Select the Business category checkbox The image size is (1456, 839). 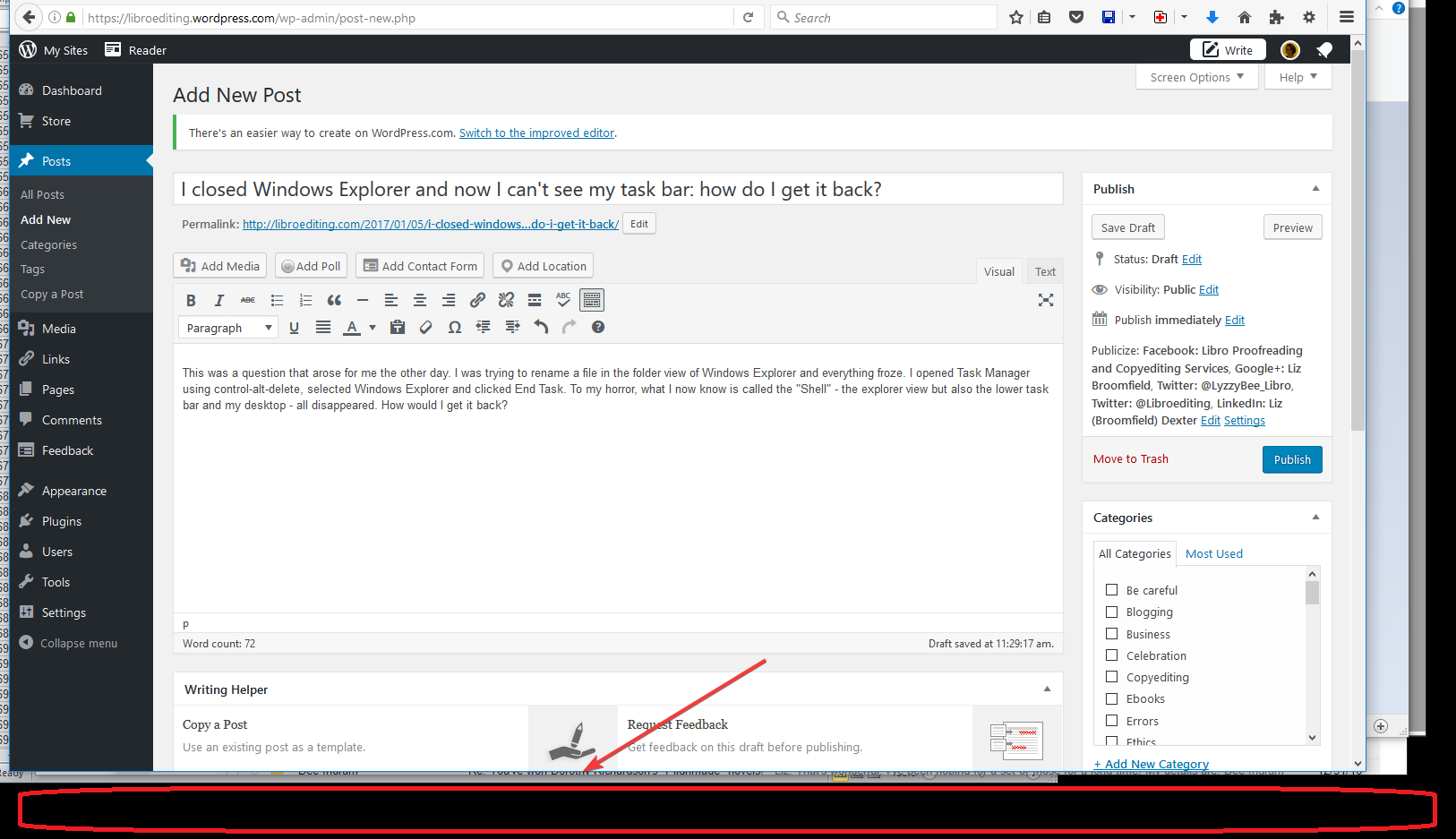[x=1111, y=634]
